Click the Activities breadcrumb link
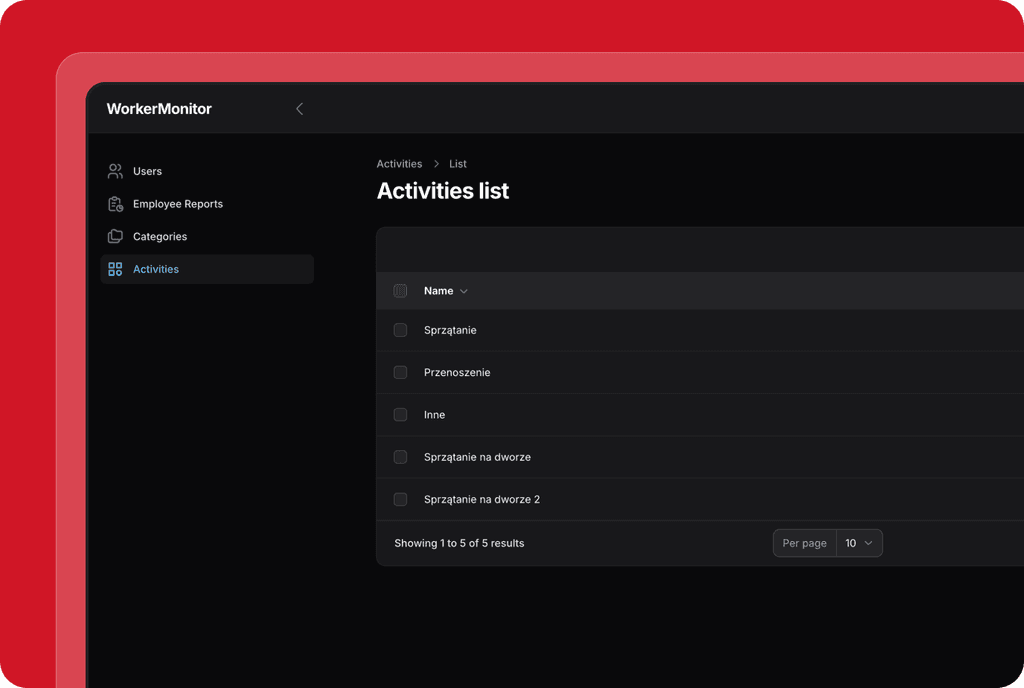1024x688 pixels. pos(399,164)
